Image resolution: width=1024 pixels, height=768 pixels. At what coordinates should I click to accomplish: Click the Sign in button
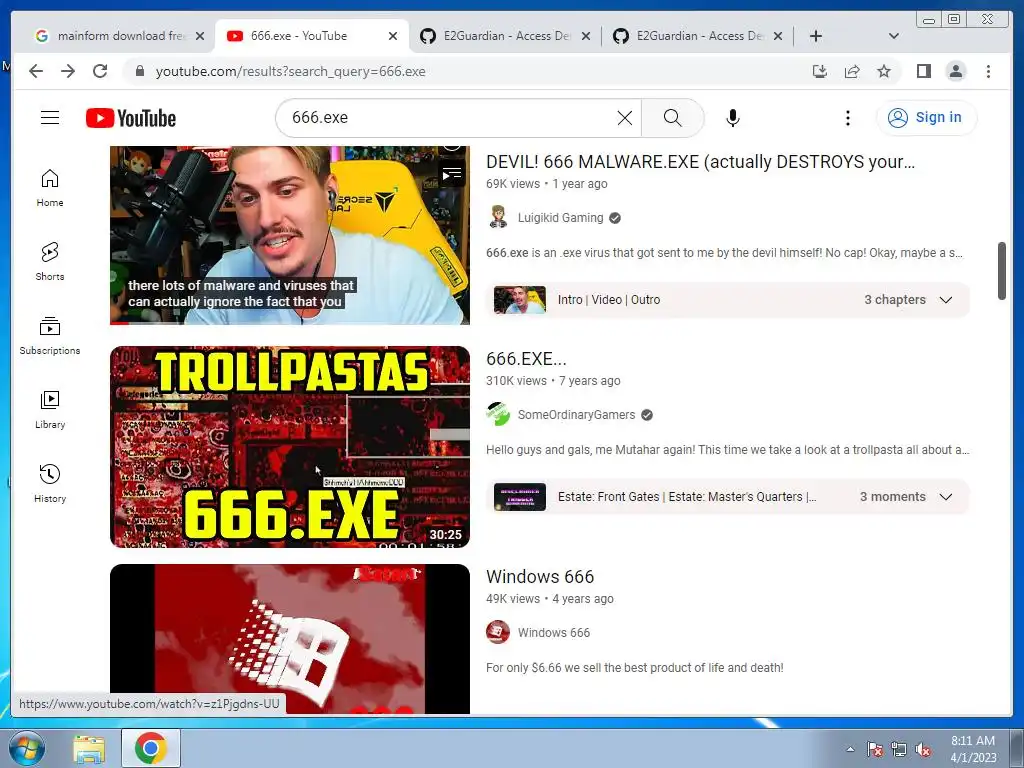coord(926,118)
